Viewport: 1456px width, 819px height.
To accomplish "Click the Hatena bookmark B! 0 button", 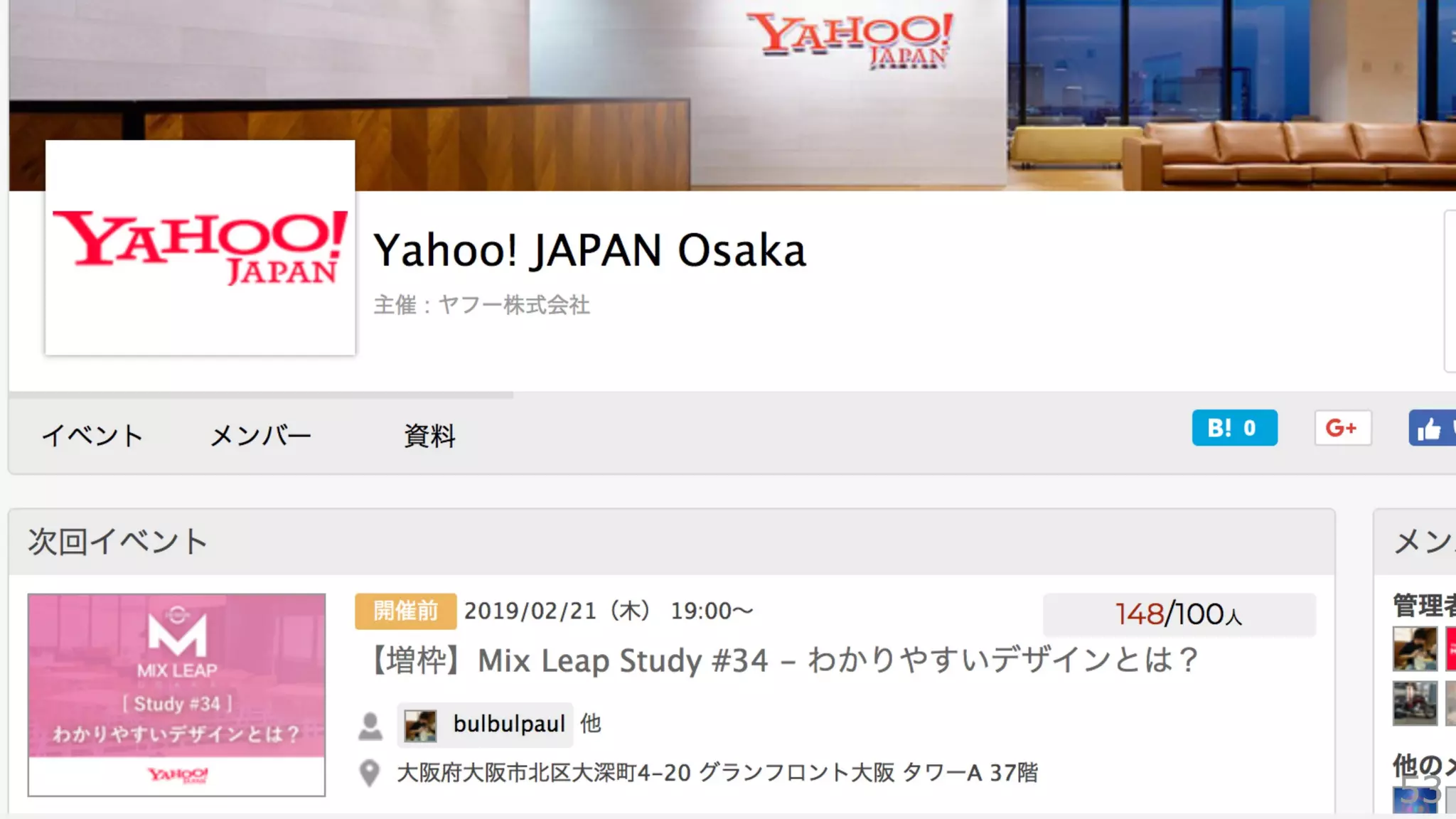I will click(x=1234, y=428).
